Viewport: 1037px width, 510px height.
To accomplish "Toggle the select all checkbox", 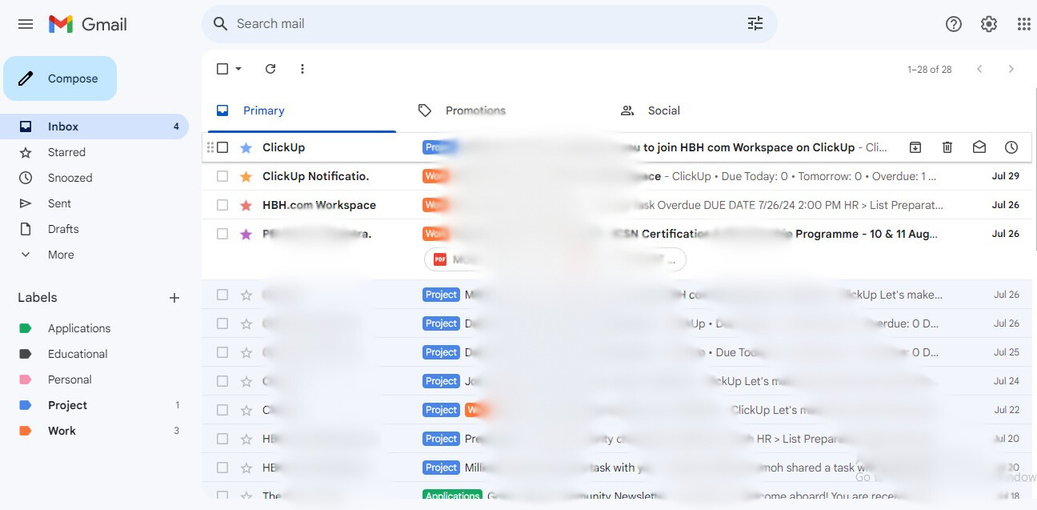I will tap(222, 69).
